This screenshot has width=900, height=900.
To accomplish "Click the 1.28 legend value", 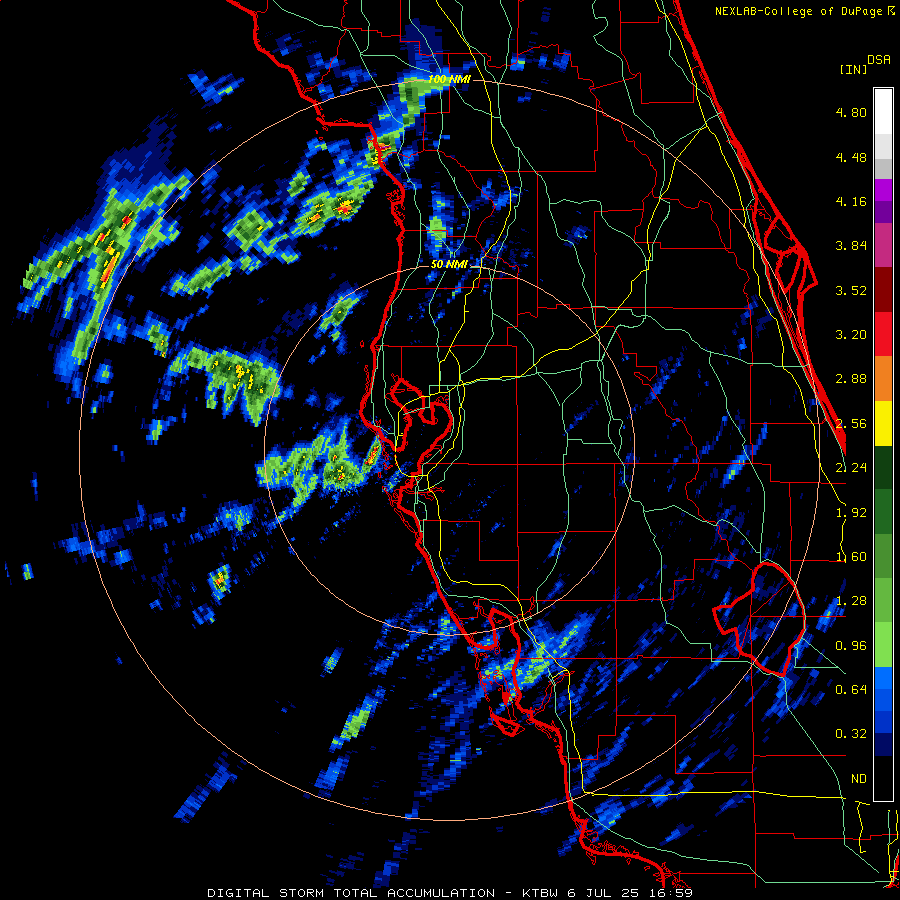I will click(x=851, y=601).
